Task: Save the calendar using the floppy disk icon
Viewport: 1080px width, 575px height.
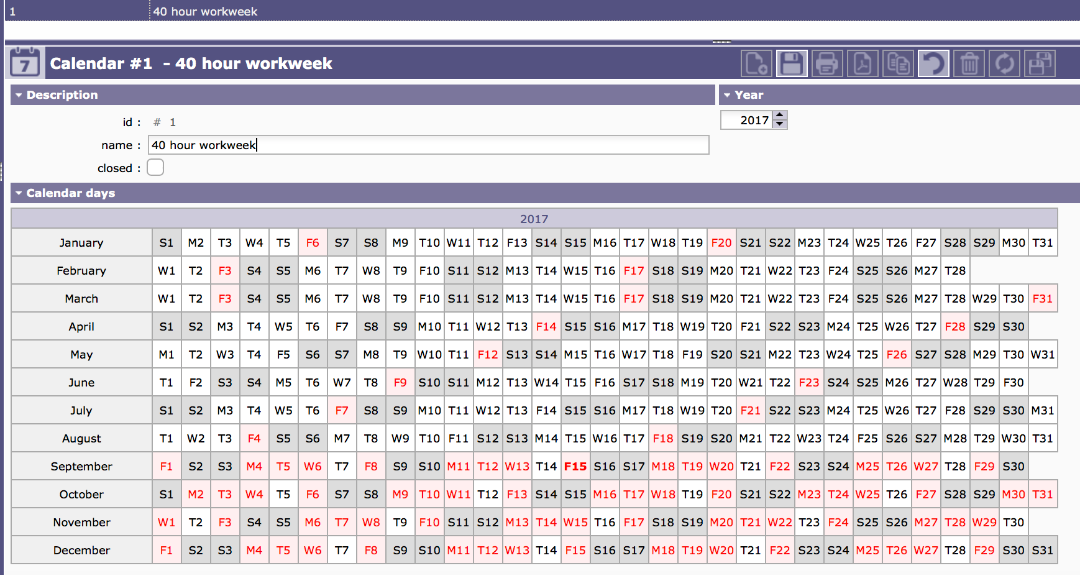Action: (791, 64)
